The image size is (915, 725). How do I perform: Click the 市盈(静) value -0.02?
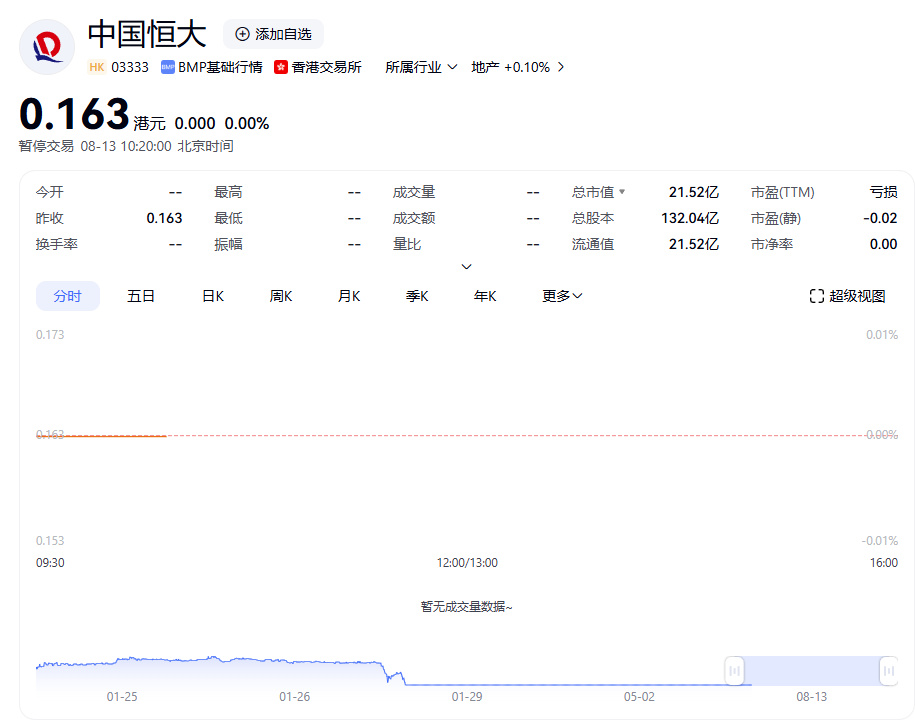point(880,218)
